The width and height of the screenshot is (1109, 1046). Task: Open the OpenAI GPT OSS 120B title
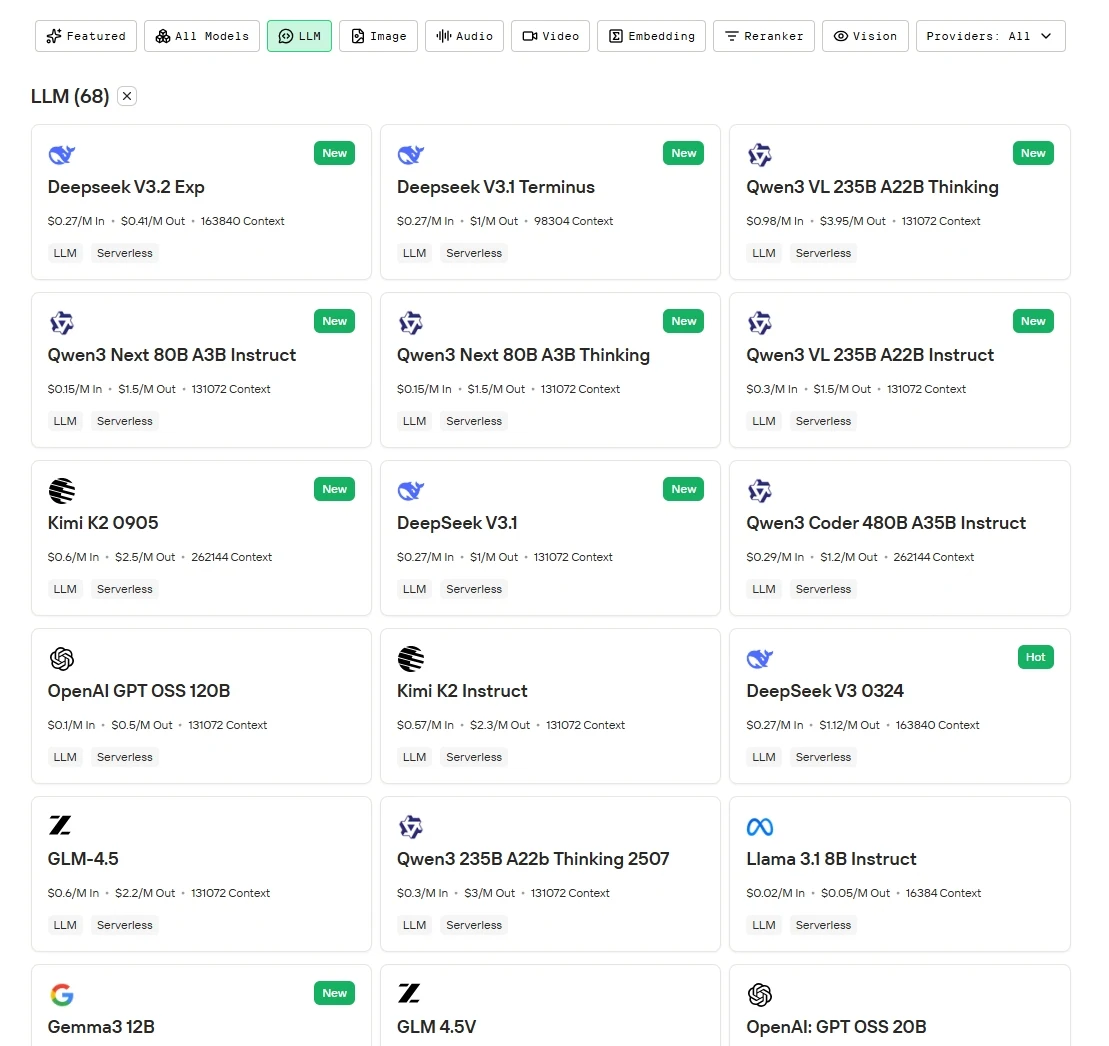click(x=139, y=691)
